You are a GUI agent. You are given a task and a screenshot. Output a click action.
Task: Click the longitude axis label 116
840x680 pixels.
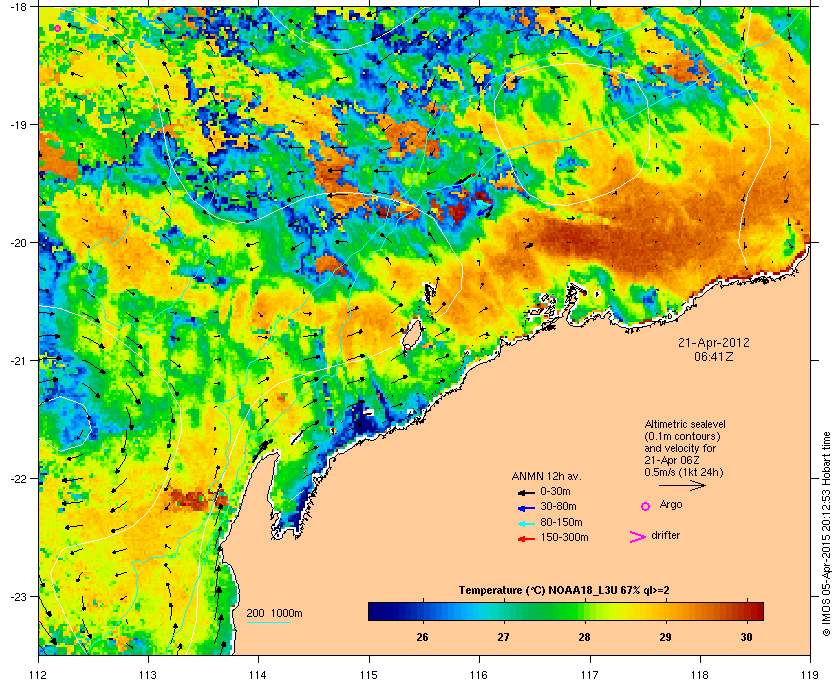[x=479, y=675]
